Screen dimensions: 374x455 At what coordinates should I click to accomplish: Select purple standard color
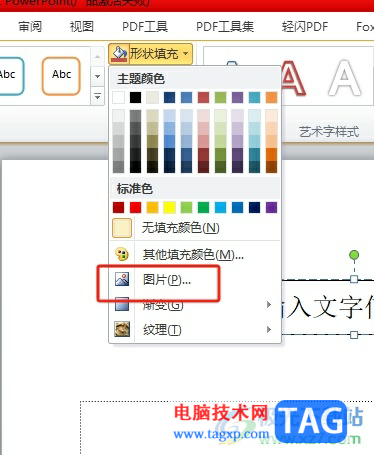(271, 207)
